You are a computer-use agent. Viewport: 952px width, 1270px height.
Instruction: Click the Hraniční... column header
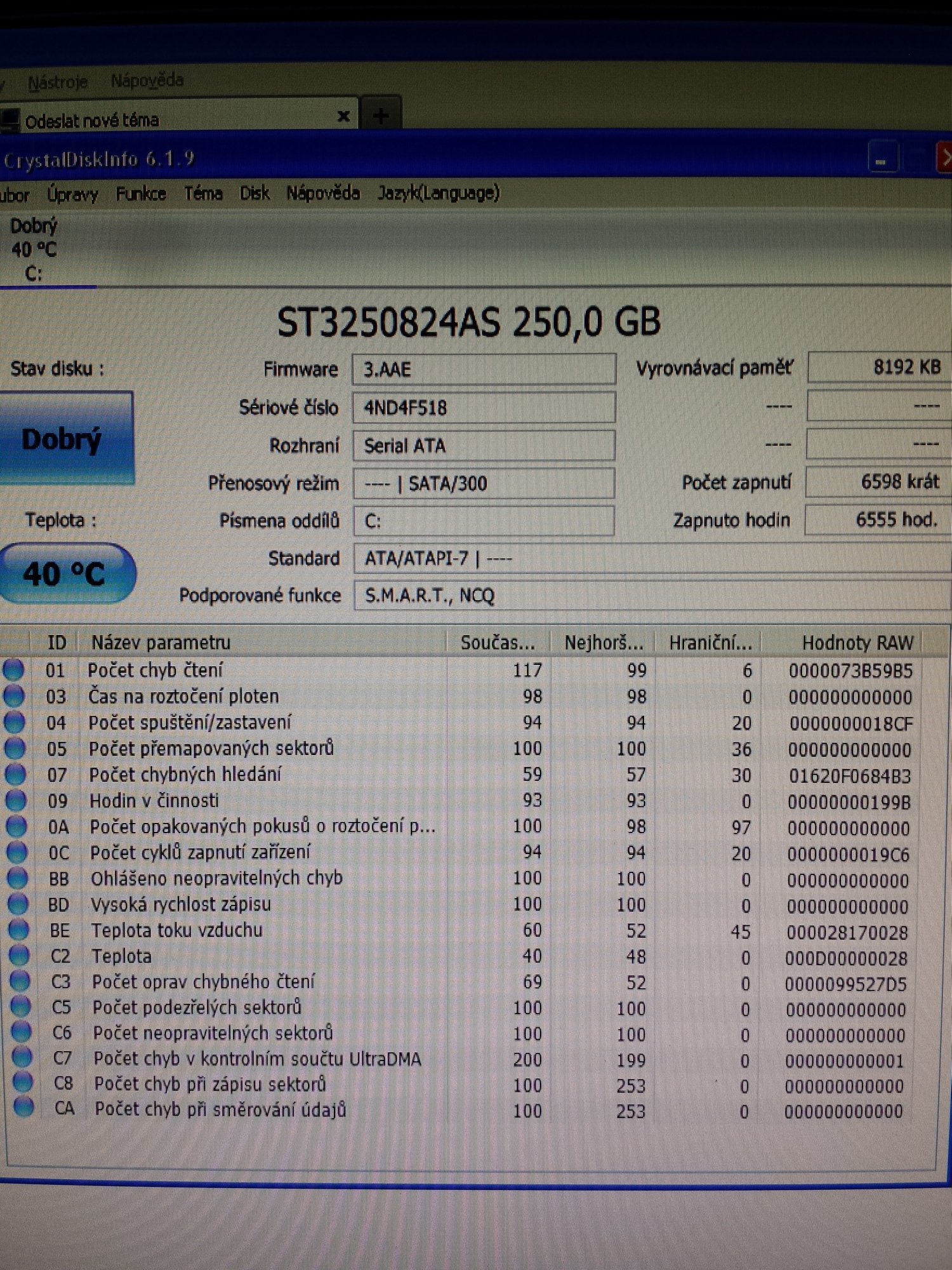tap(710, 643)
